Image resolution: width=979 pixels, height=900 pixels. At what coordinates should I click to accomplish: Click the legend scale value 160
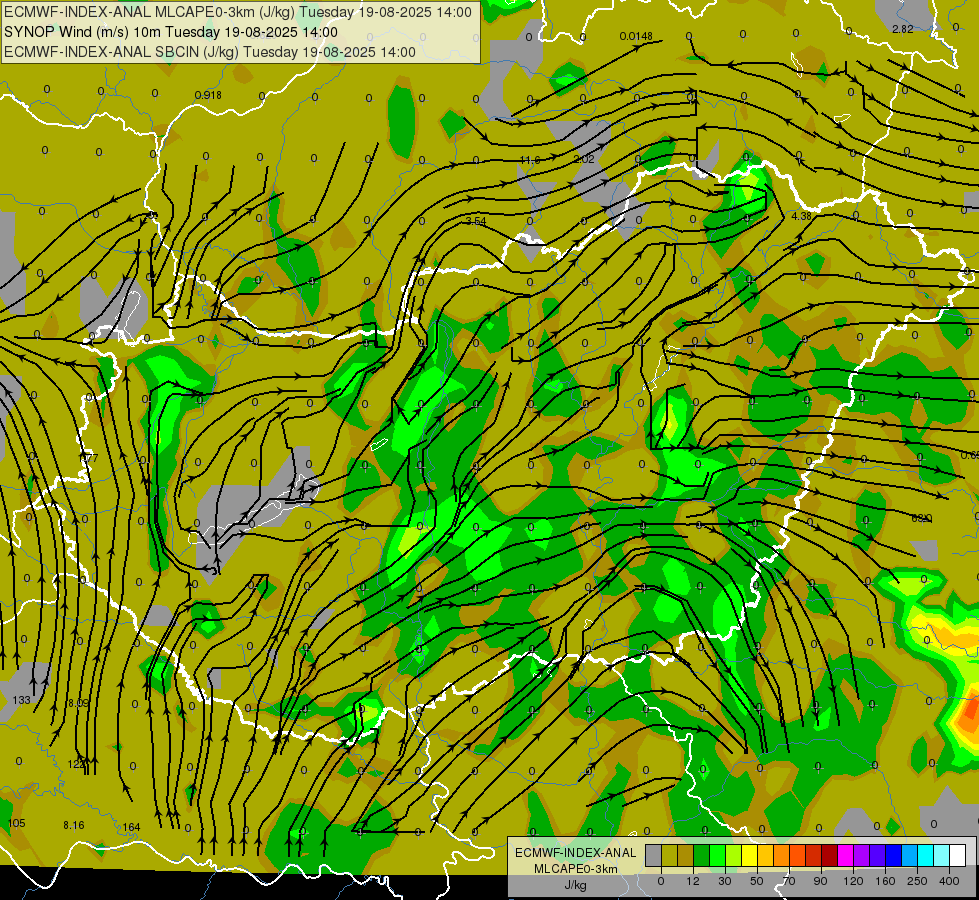885,881
